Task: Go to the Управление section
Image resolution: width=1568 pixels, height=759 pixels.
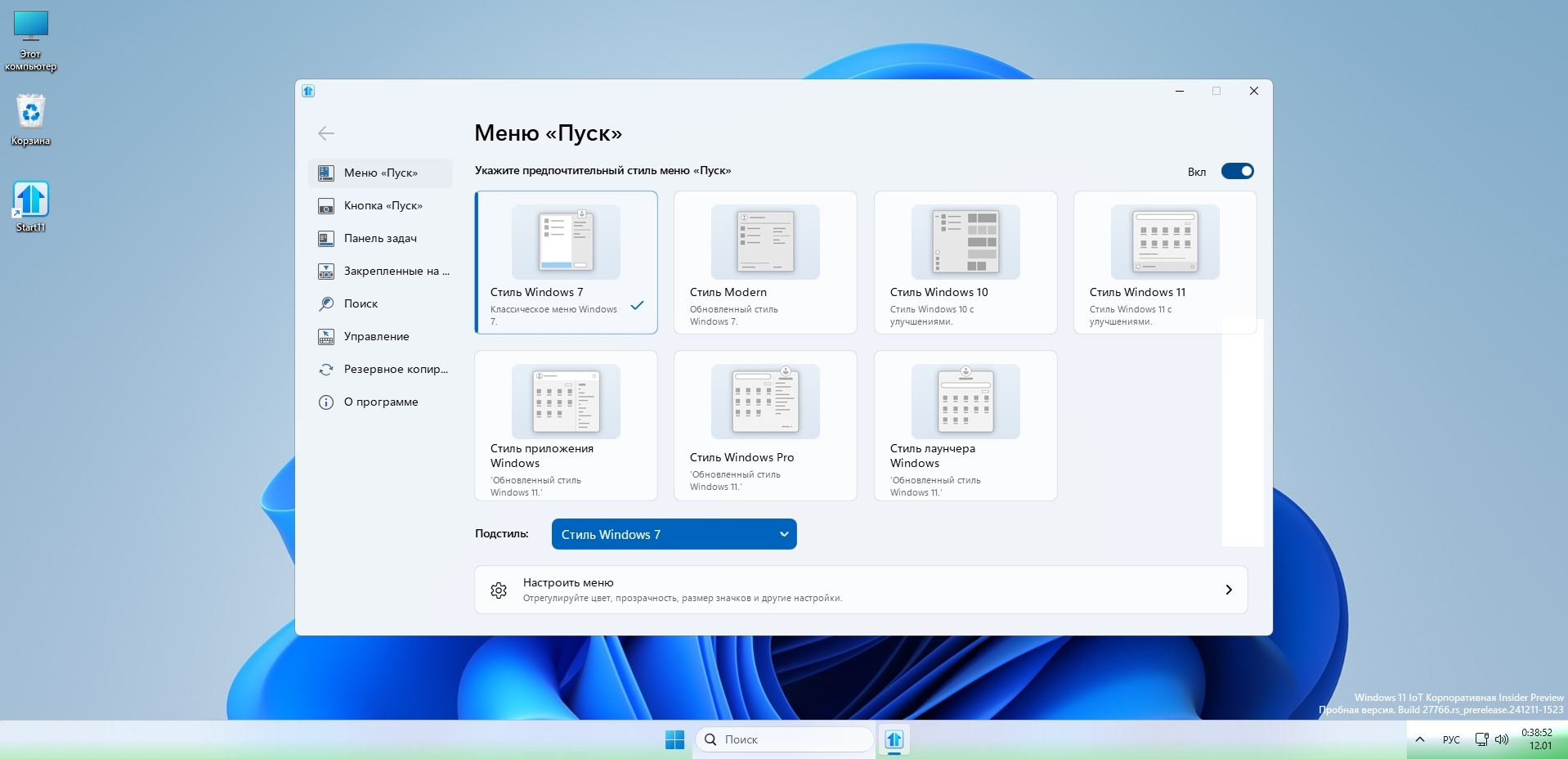Action: [381, 336]
